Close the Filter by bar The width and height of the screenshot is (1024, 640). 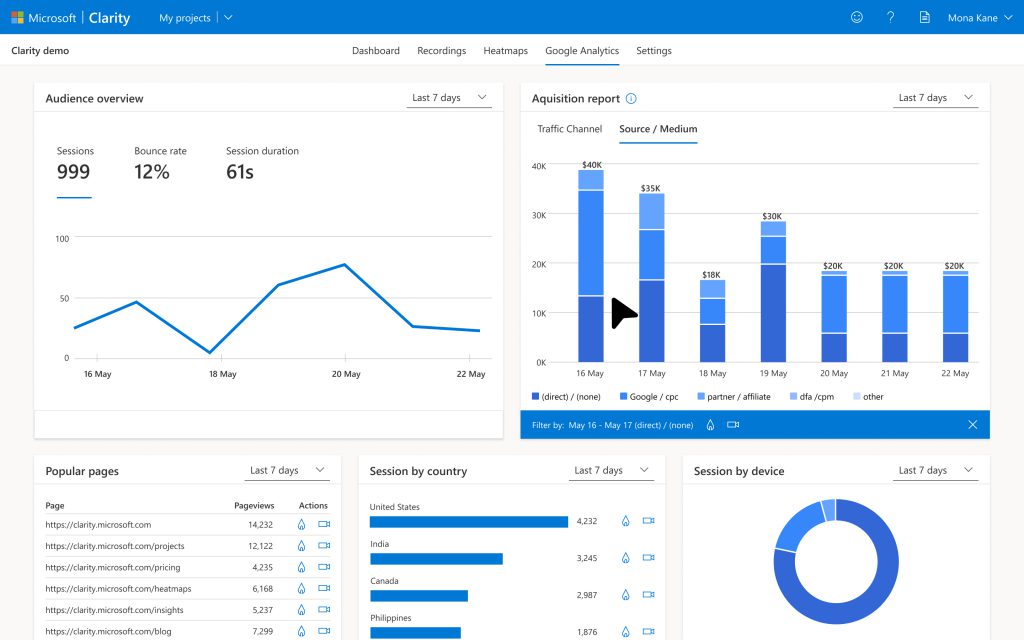pyautogui.click(x=972, y=424)
